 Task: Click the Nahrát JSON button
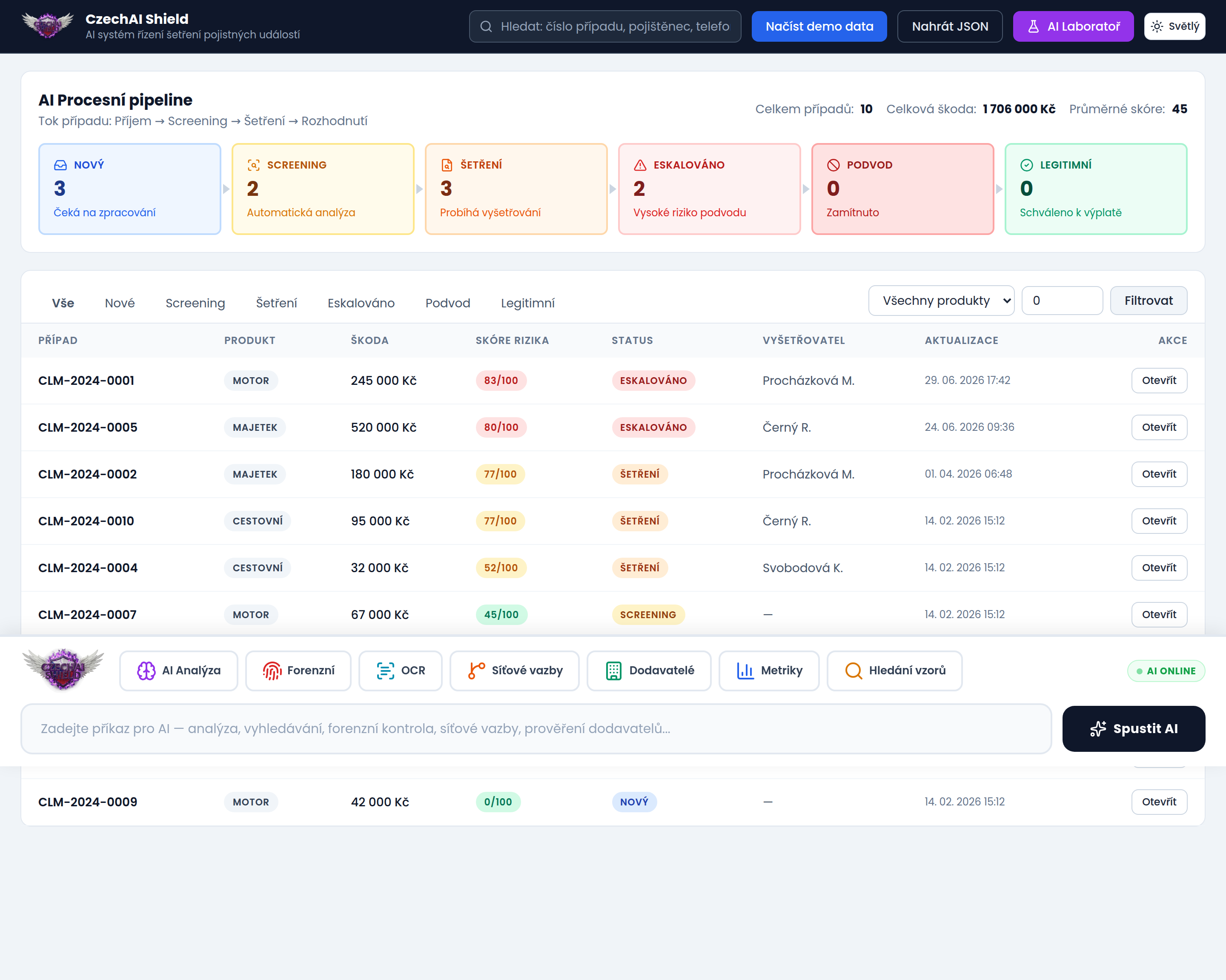tap(950, 26)
